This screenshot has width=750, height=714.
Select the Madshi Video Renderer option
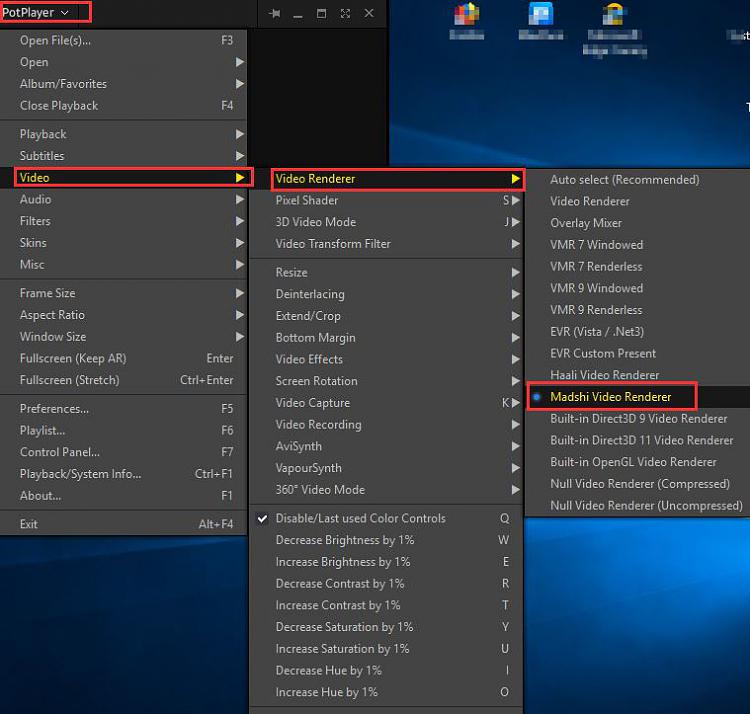pyautogui.click(x=610, y=397)
